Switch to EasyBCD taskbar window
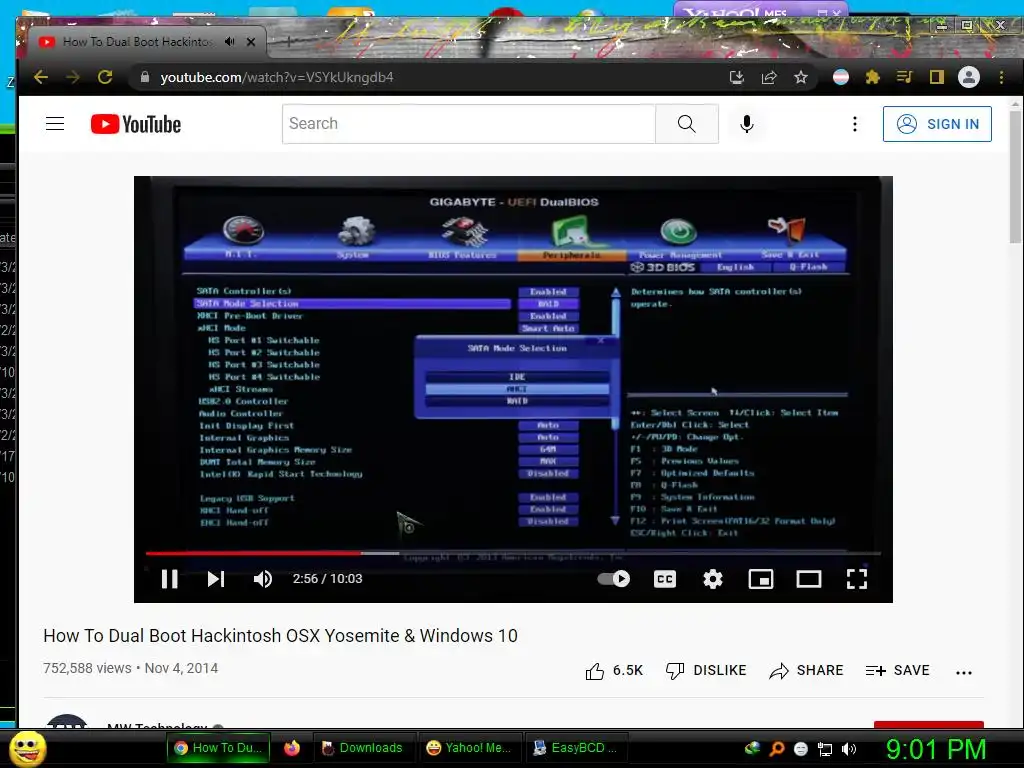The image size is (1024, 768). (x=575, y=748)
